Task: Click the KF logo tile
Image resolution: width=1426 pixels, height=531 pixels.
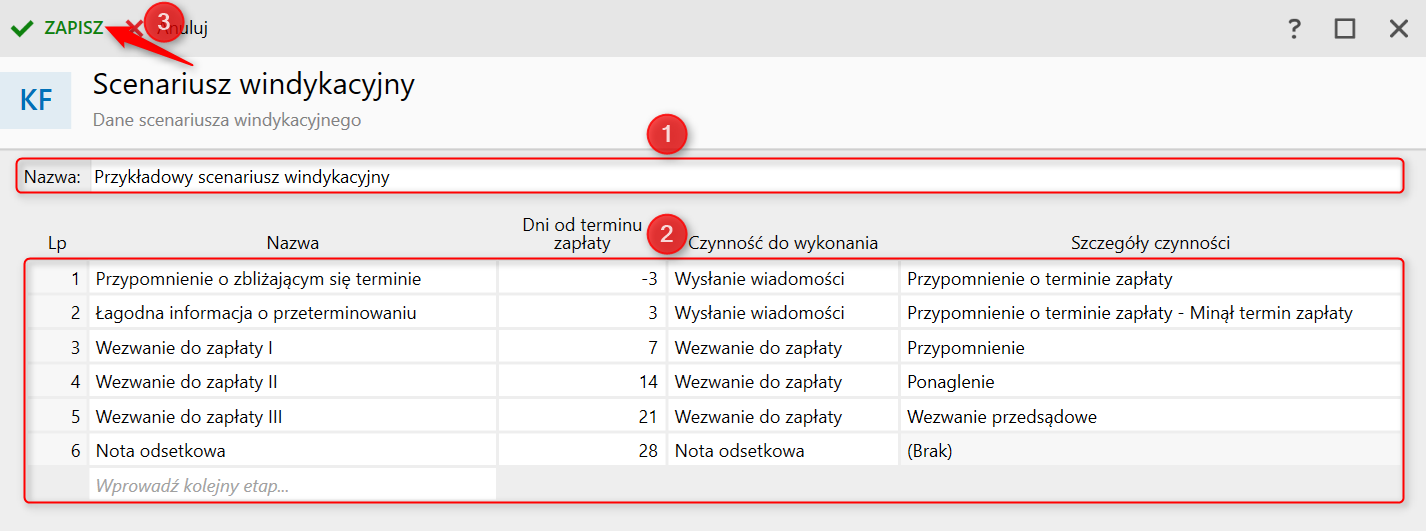Action: pos(36,100)
